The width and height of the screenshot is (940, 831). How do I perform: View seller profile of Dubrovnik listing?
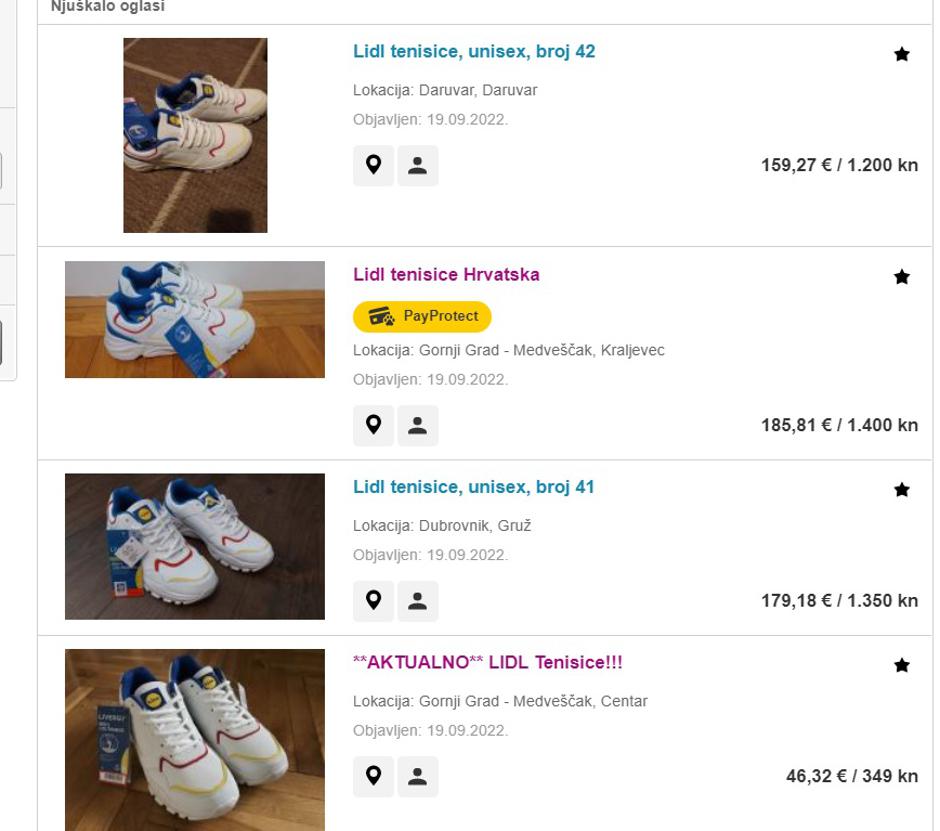tap(418, 601)
